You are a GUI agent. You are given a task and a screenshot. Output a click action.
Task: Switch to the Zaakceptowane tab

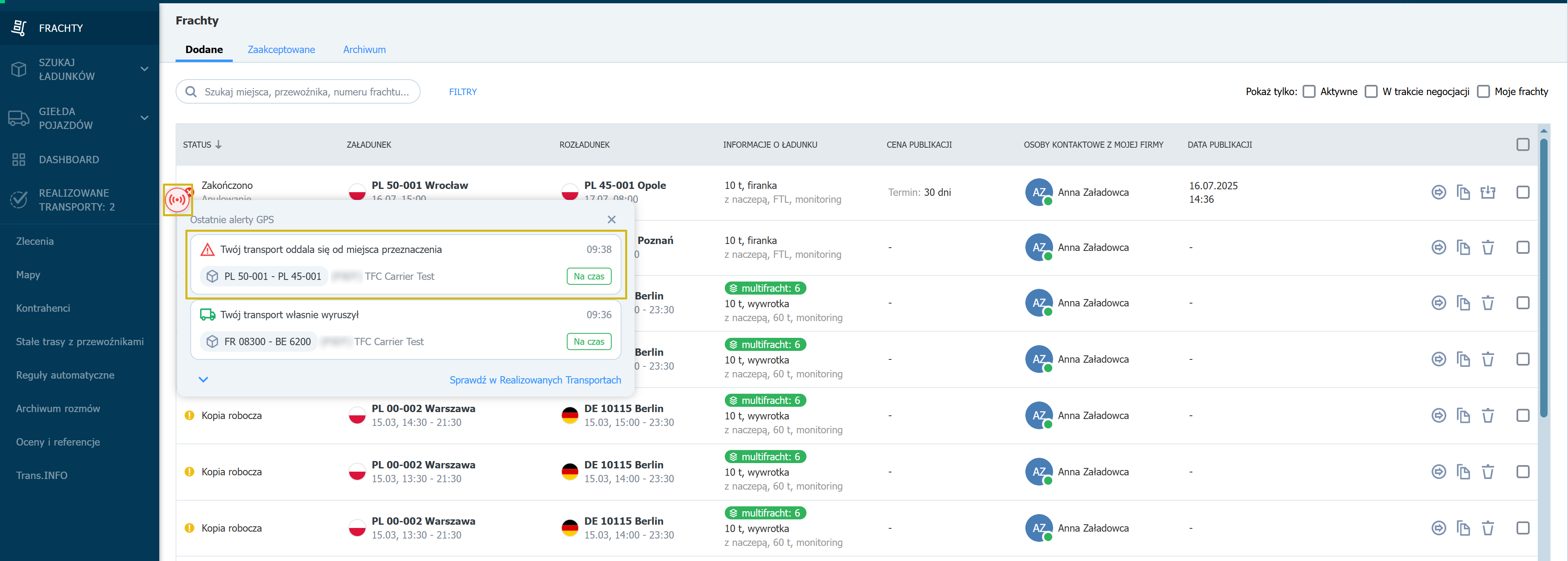point(281,50)
